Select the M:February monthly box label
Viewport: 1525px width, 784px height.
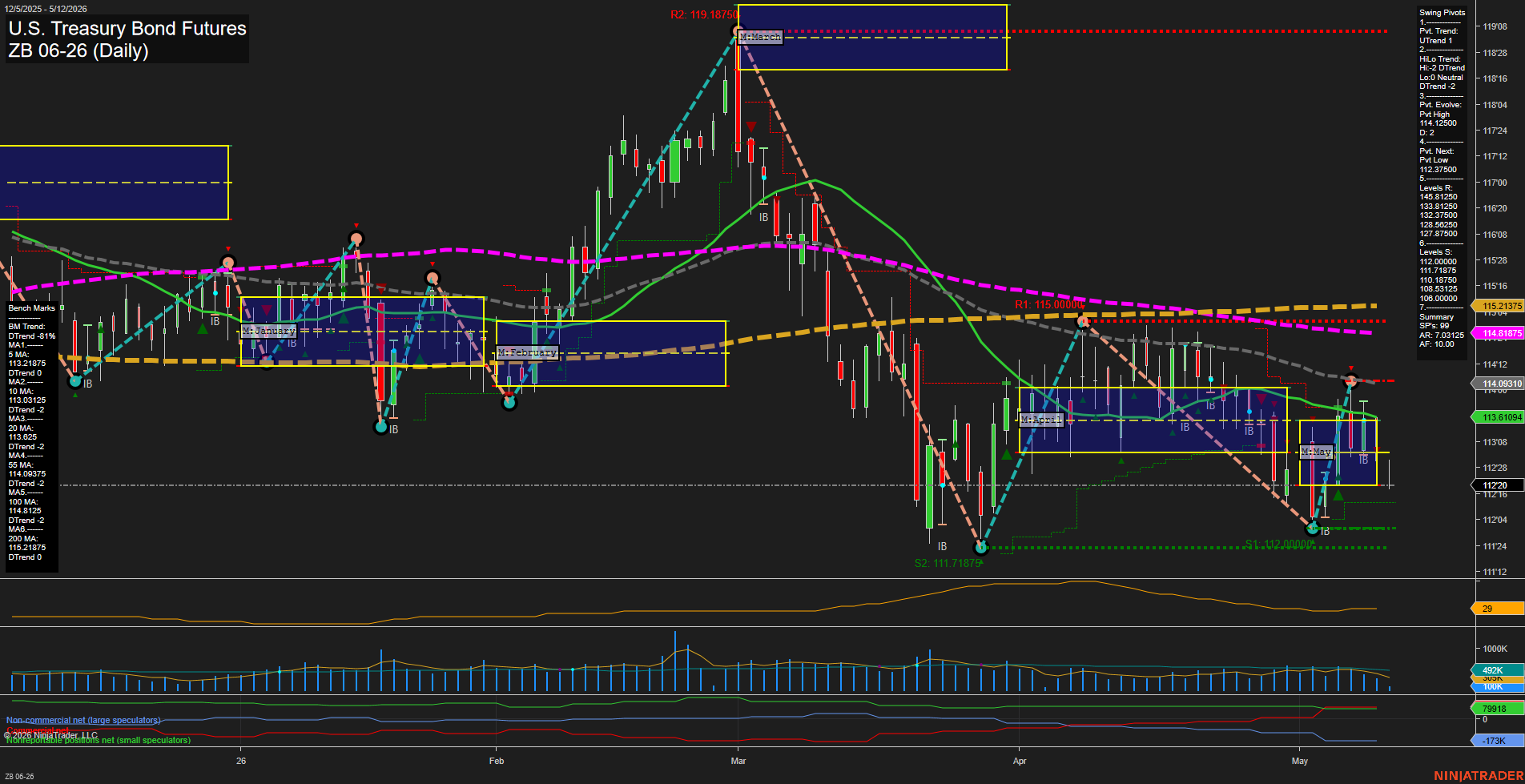(527, 352)
